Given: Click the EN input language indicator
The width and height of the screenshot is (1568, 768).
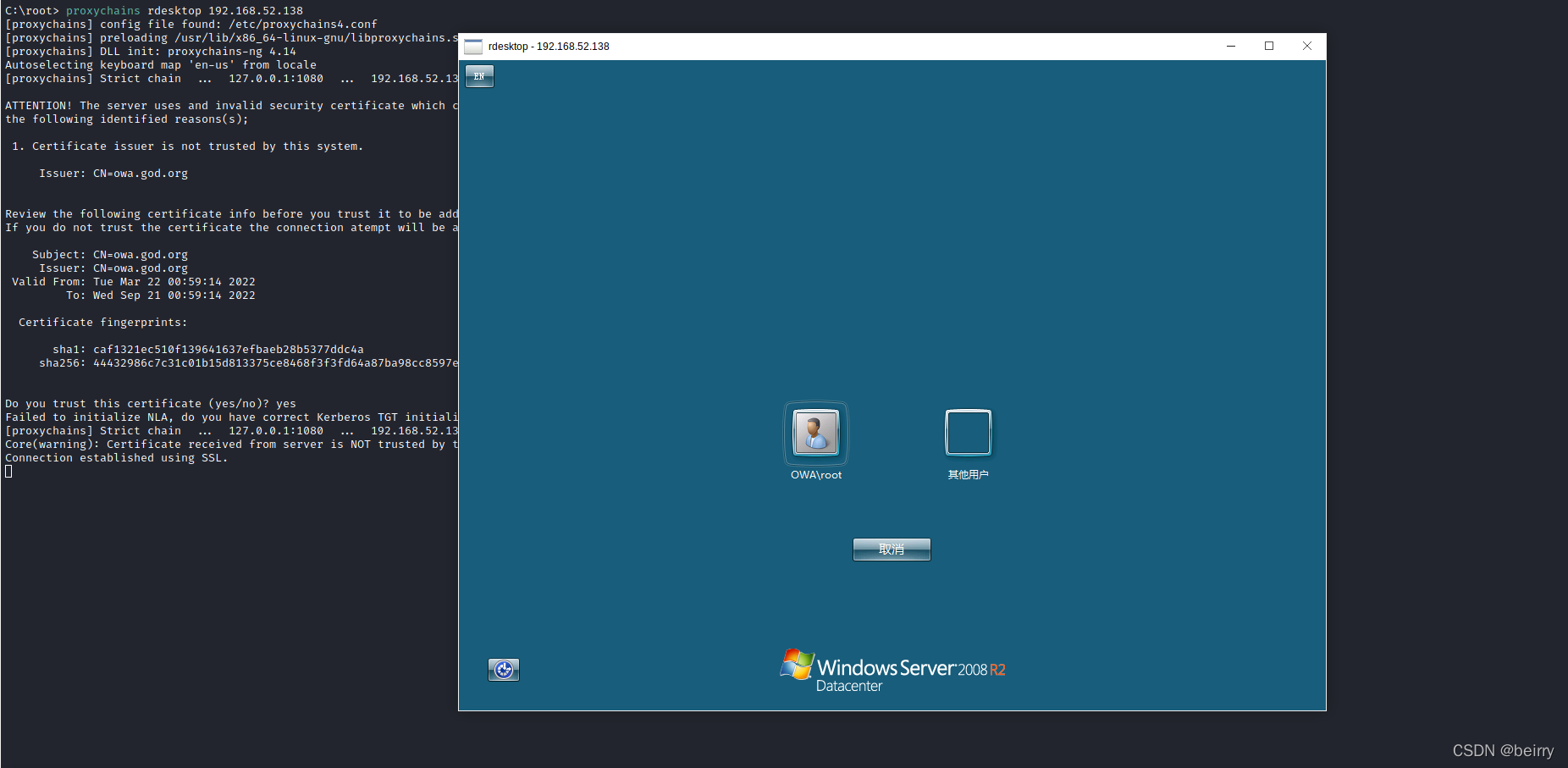Looking at the screenshot, I should point(479,76).
